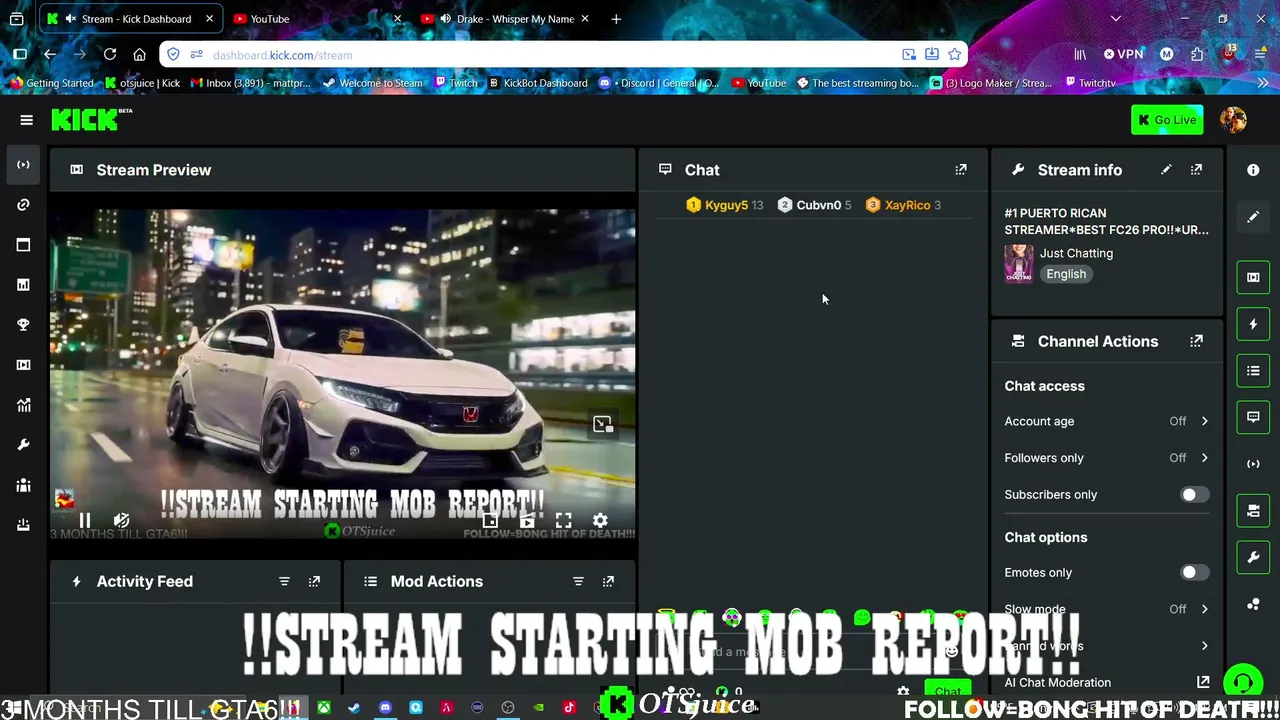Click the bar chart icon in left sidebar

23,285
